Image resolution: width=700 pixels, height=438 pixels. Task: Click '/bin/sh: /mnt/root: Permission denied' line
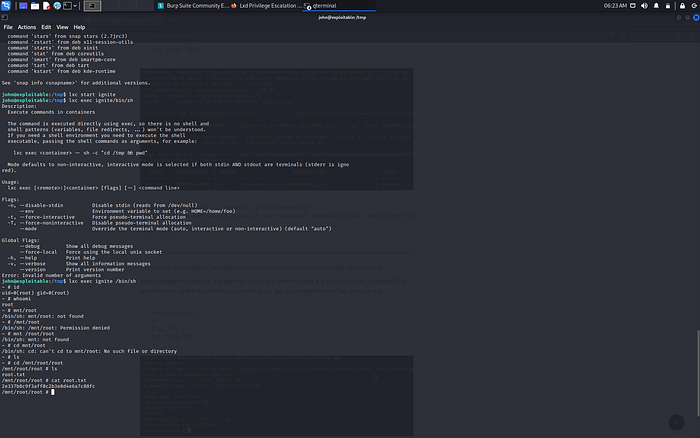pyautogui.click(x=56, y=328)
